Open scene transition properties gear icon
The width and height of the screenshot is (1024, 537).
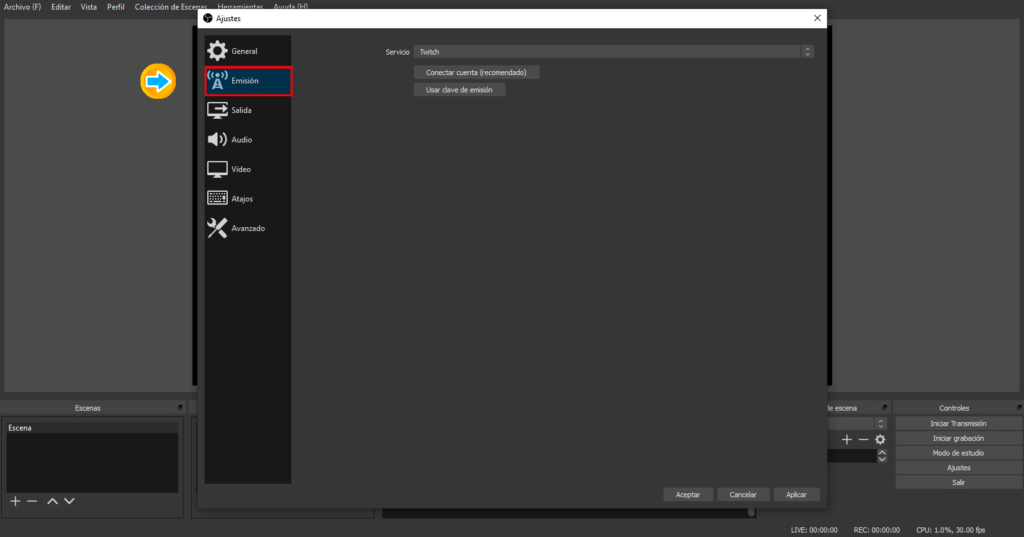click(x=880, y=439)
